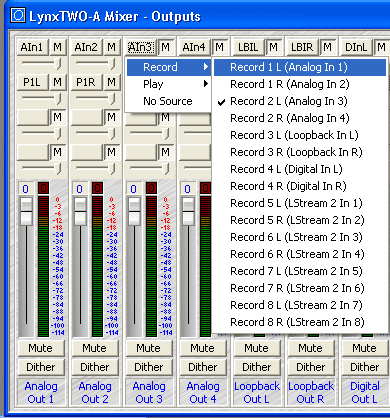Click the Analog Out 2 main volume fader
390x418 pixels.
tap(80, 211)
